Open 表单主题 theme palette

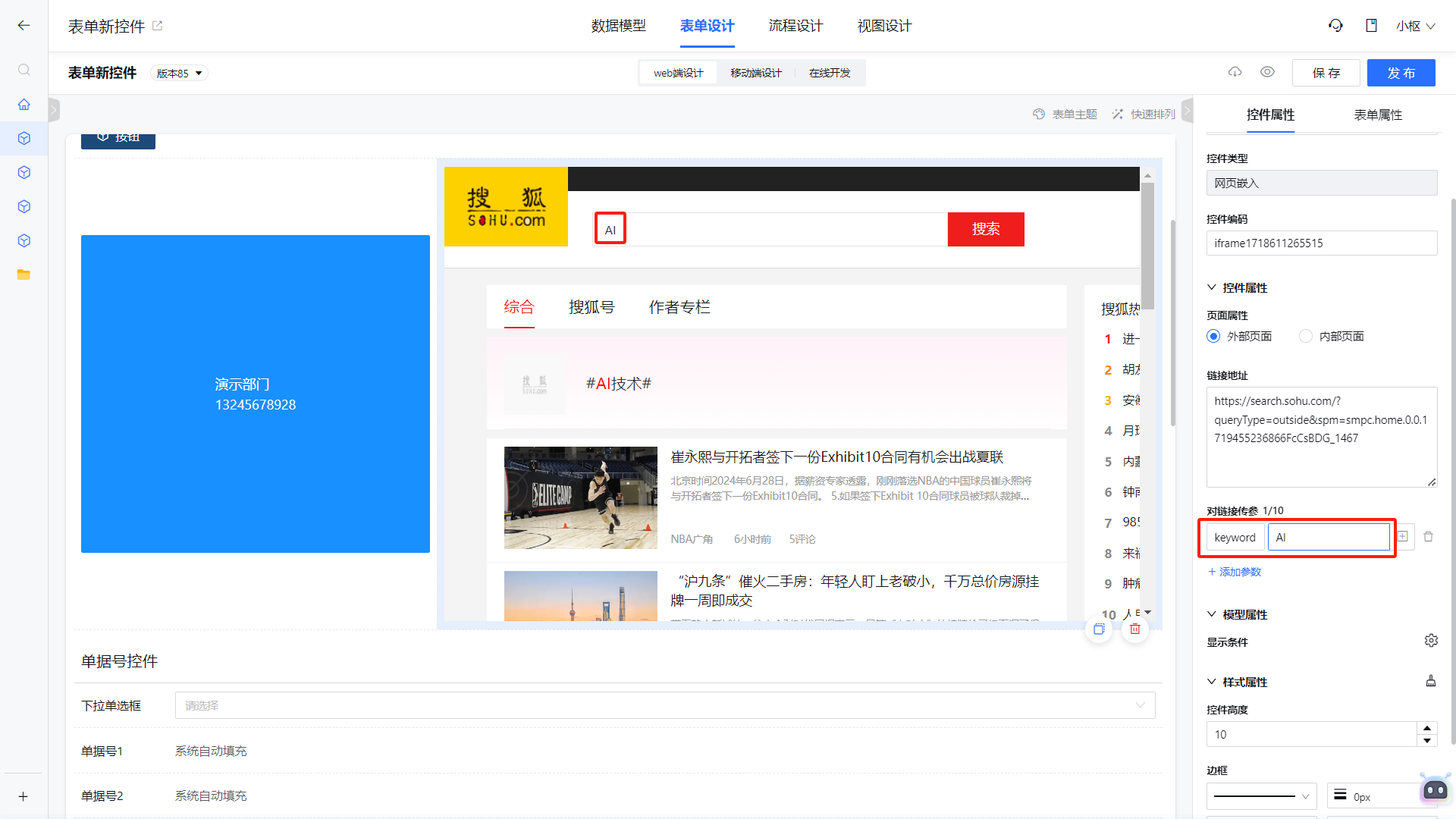(1065, 114)
